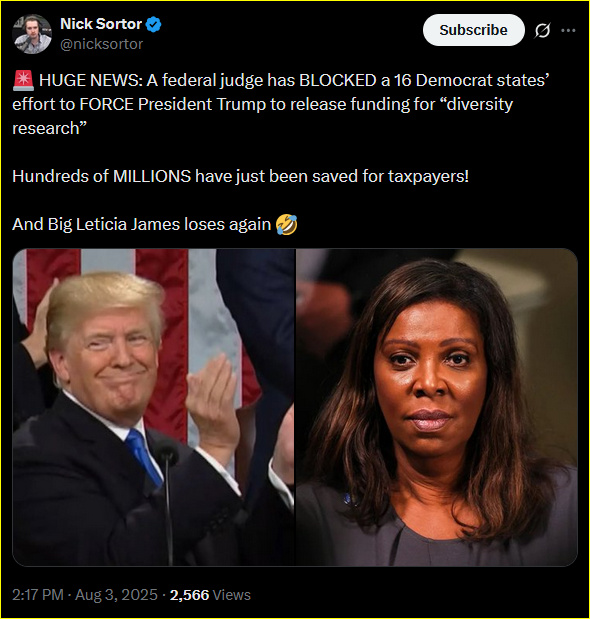
Task: Open the left photo of the clapping man
Action: tap(154, 407)
